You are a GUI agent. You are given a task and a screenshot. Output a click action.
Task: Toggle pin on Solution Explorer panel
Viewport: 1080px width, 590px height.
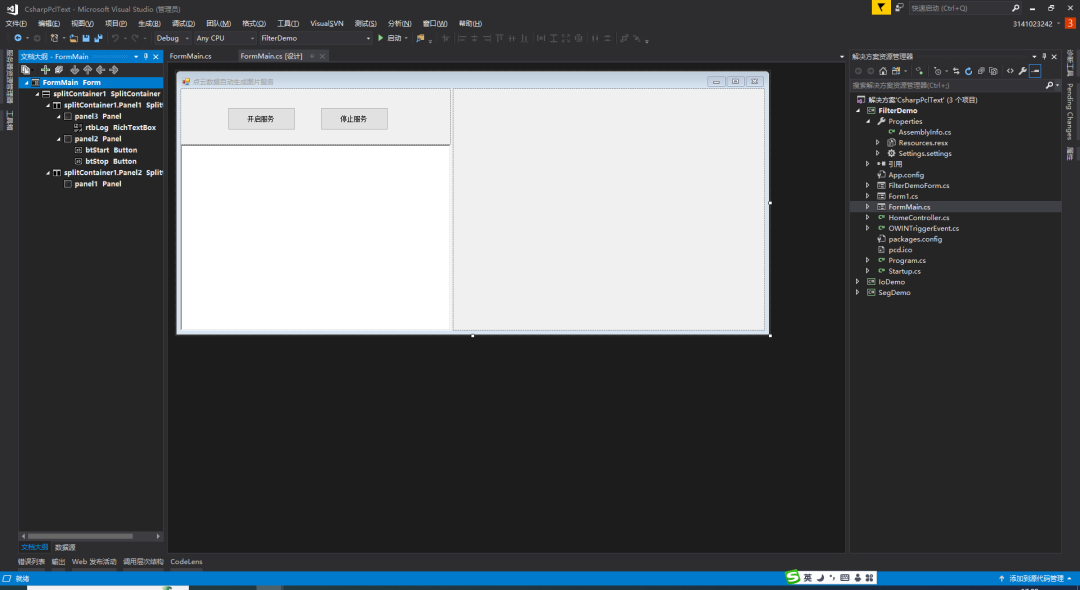tap(1044, 57)
